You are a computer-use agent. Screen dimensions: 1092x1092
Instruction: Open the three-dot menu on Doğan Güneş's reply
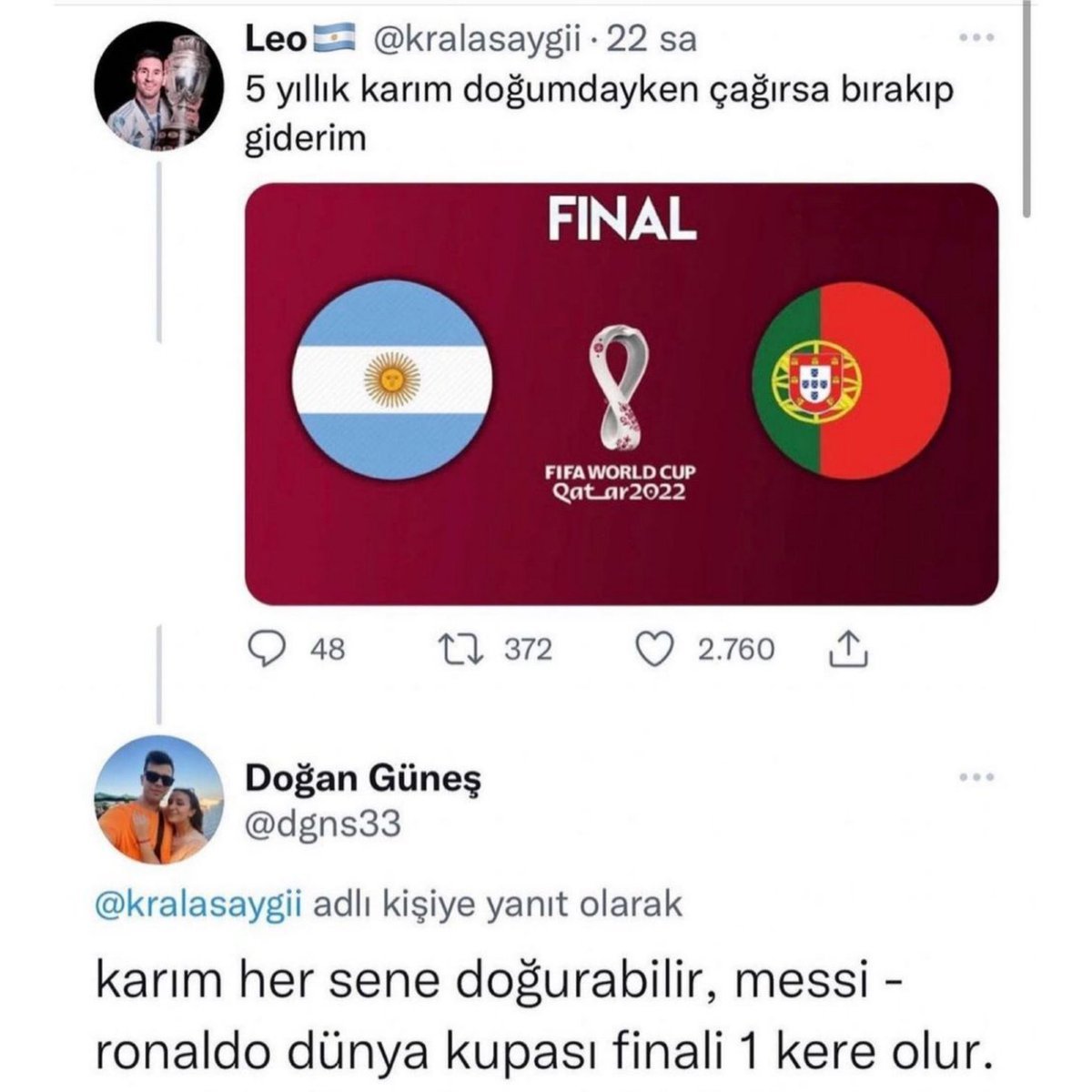point(980,777)
